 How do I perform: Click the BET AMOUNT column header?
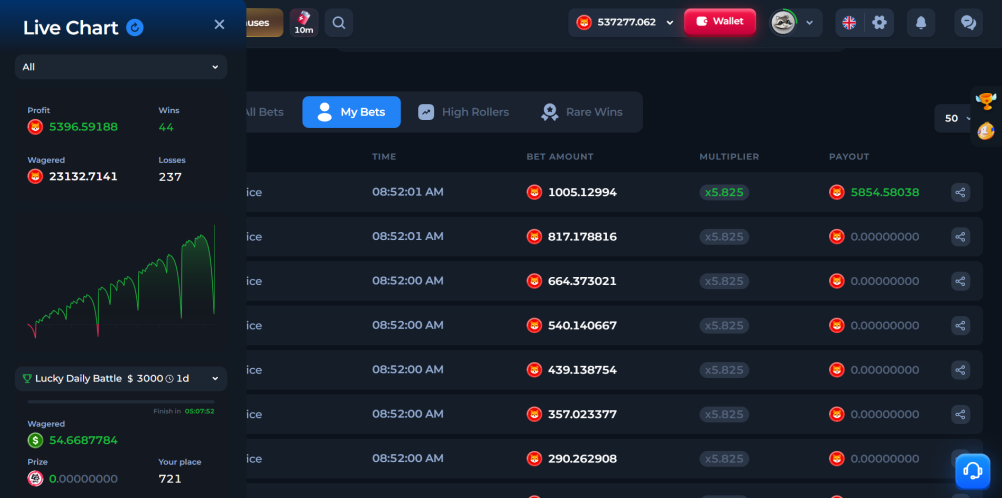[x=560, y=157]
